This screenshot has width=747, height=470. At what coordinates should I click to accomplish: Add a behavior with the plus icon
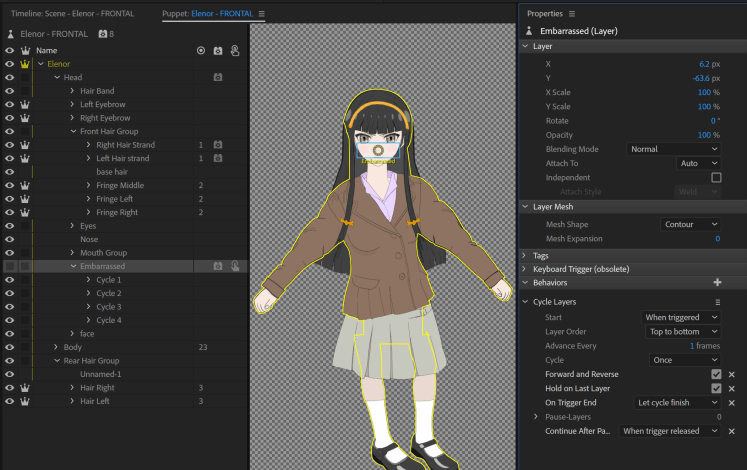[x=716, y=283]
